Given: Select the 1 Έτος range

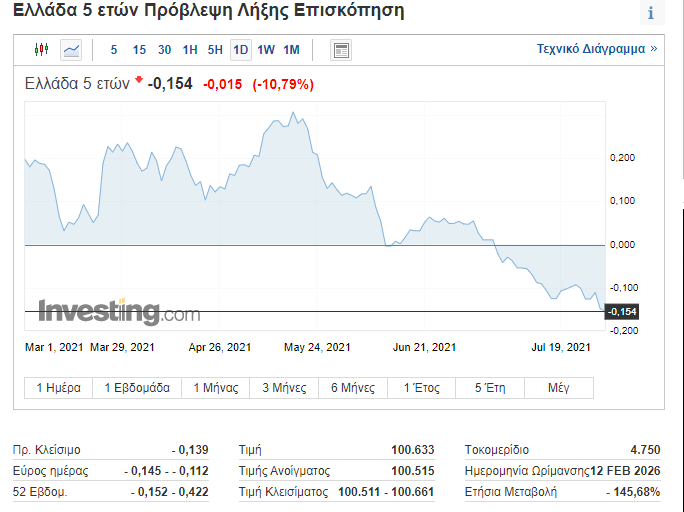Looking at the screenshot, I should click(x=422, y=388).
